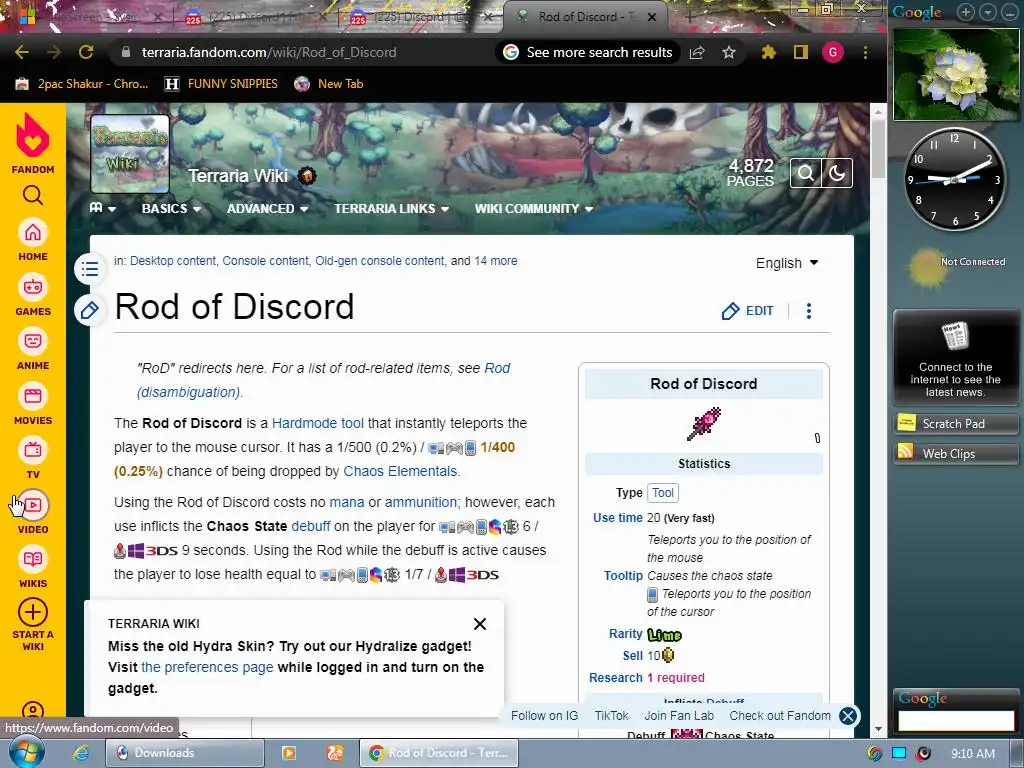The image size is (1024, 768).
Task: Click the EDIT button
Action: (748, 311)
